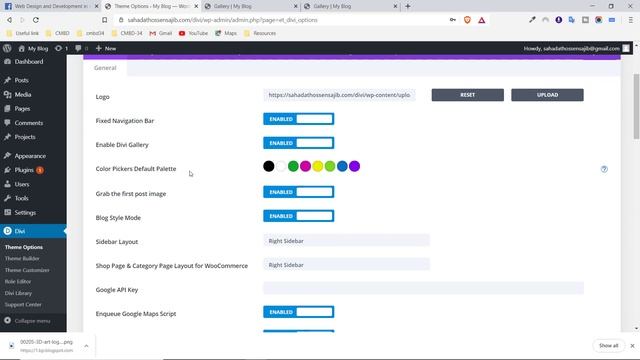Toggle Grab the first post image

pyautogui.click(x=298, y=192)
